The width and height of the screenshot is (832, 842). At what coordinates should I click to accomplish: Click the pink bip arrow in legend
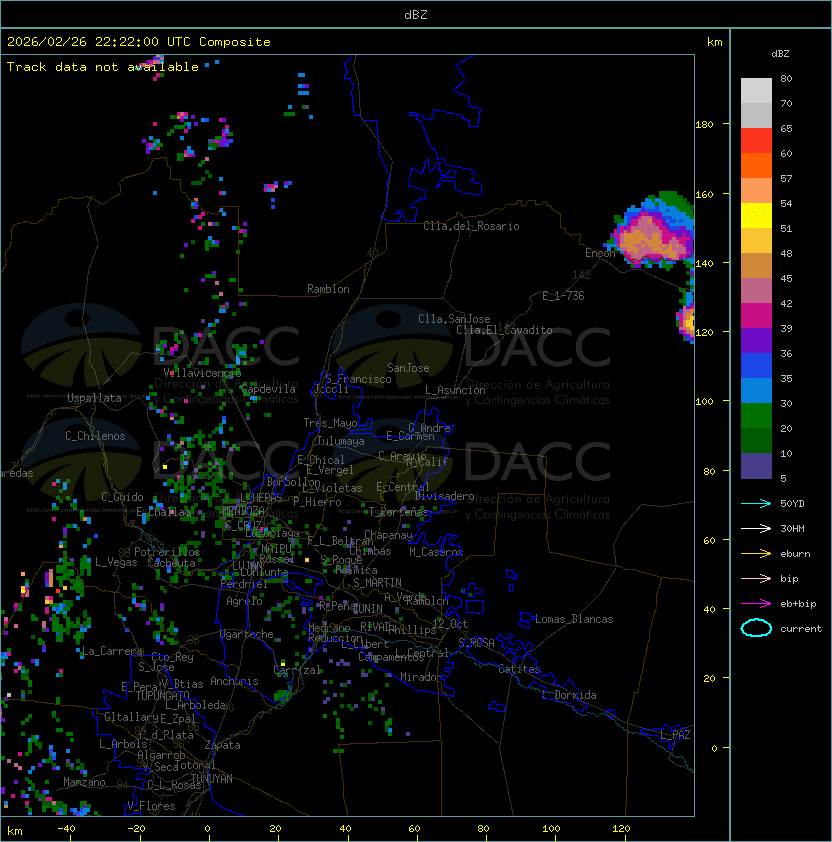[756, 578]
